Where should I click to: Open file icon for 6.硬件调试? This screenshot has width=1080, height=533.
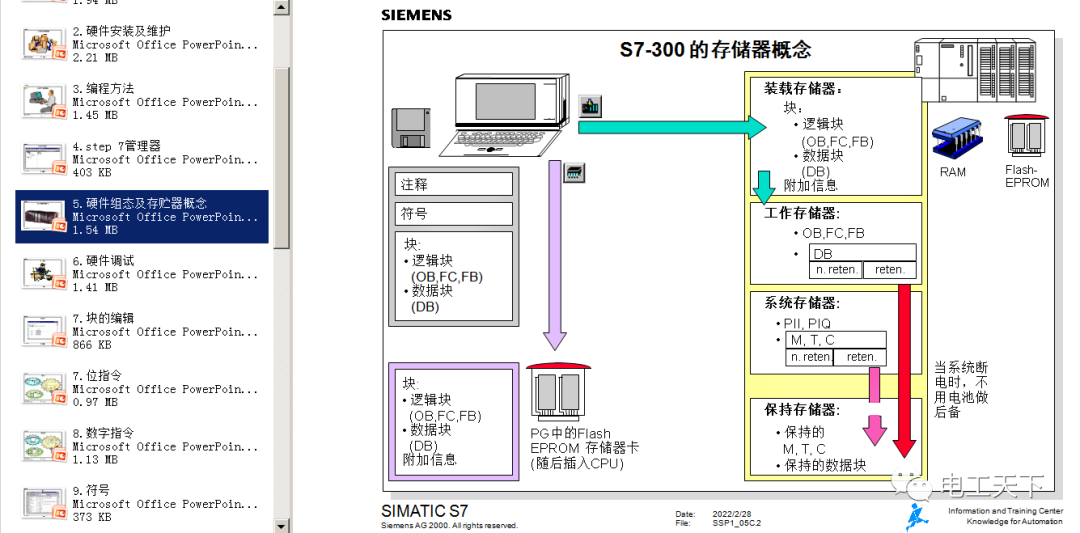(44, 274)
